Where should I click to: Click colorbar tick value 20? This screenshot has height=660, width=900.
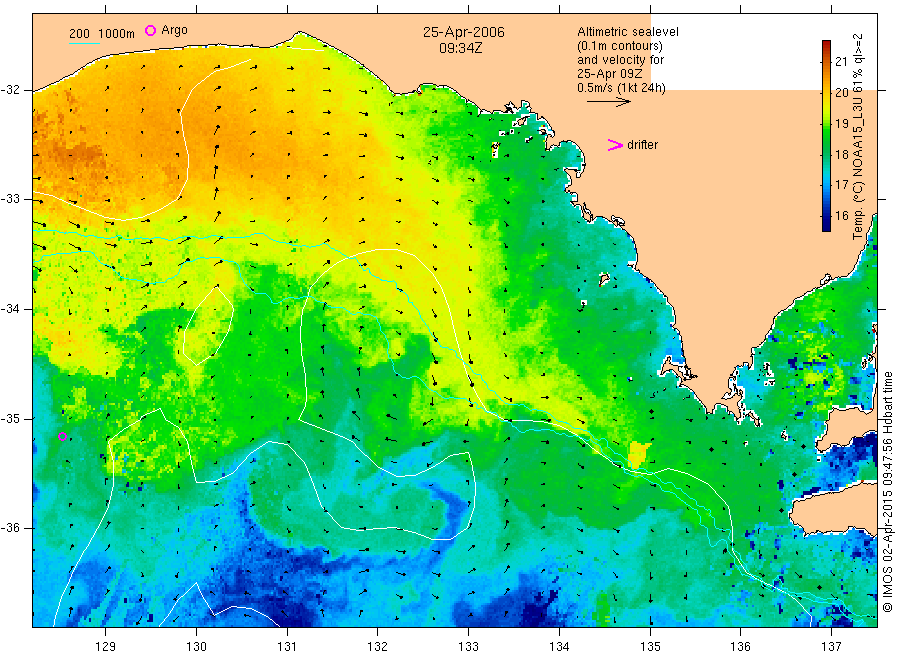(x=841, y=92)
